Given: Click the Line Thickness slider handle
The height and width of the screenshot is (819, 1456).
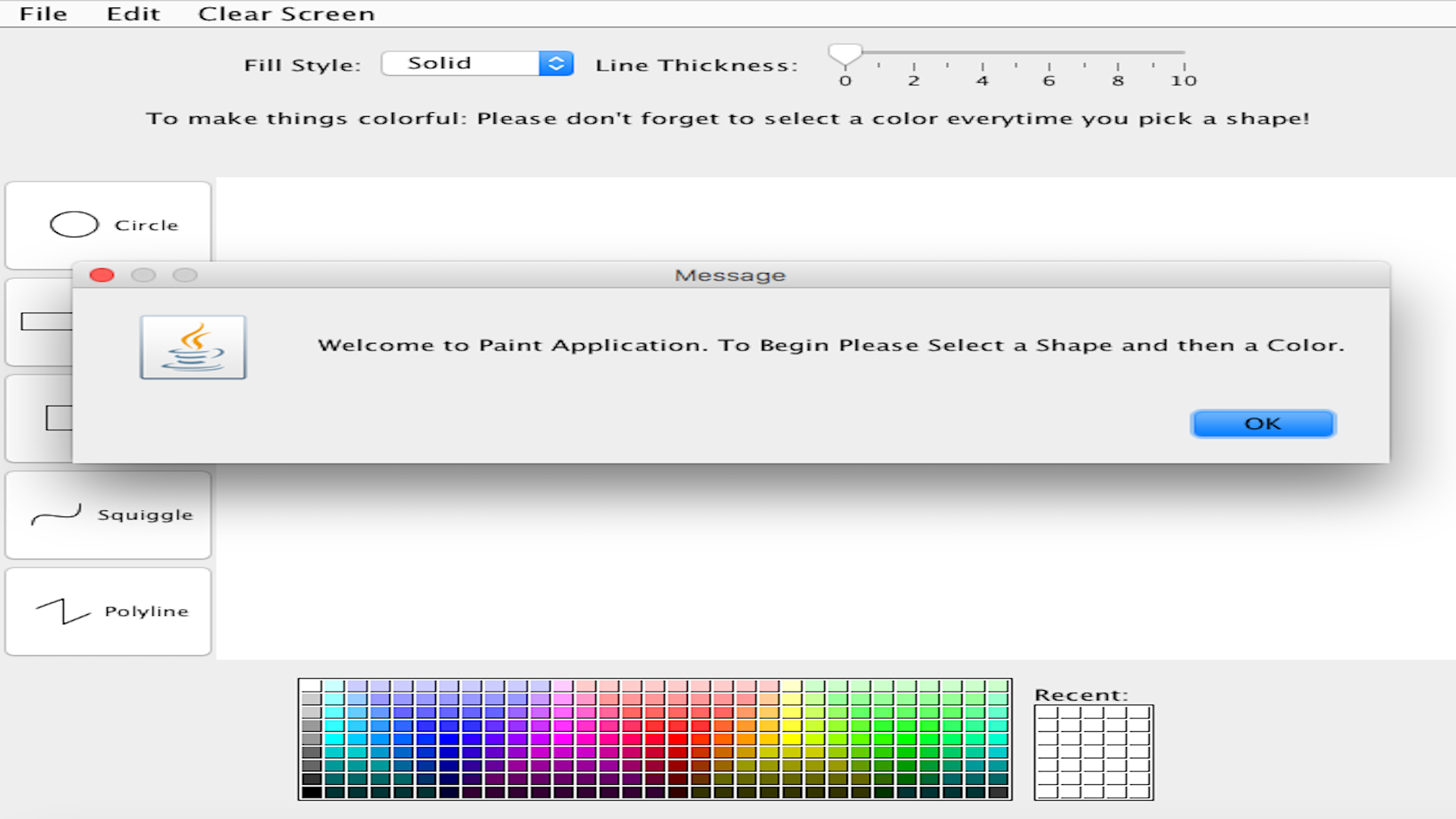Looking at the screenshot, I should coord(845,55).
